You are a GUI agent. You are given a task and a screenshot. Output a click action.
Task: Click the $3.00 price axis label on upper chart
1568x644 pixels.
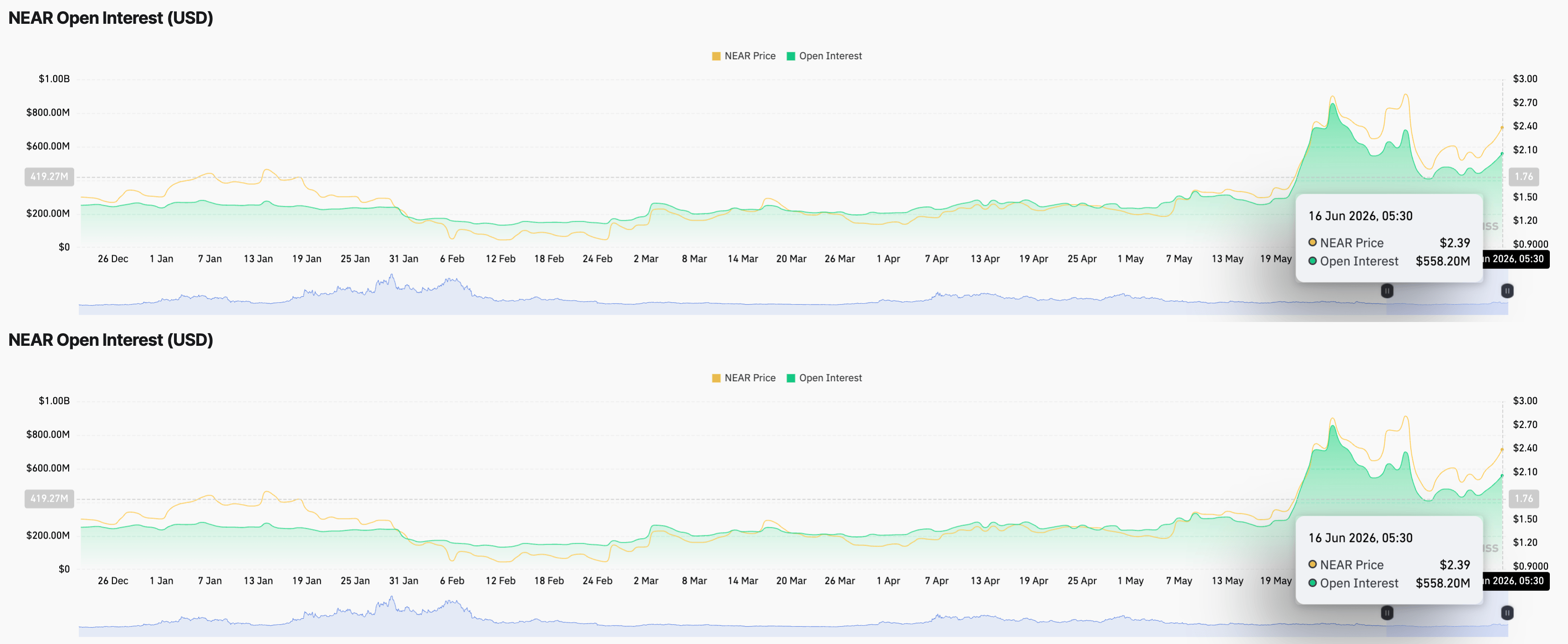pyautogui.click(x=1526, y=79)
